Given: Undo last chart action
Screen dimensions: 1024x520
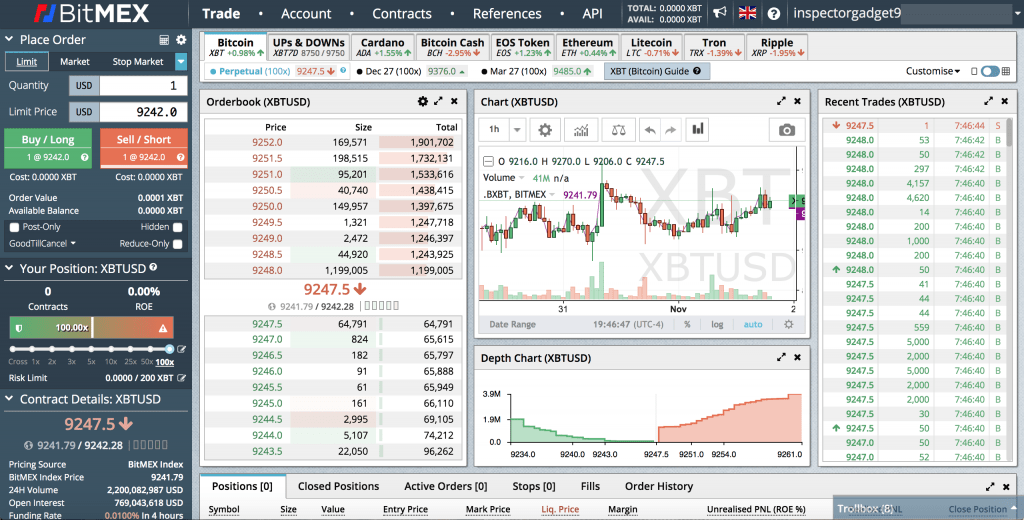Looking at the screenshot, I should [650, 130].
